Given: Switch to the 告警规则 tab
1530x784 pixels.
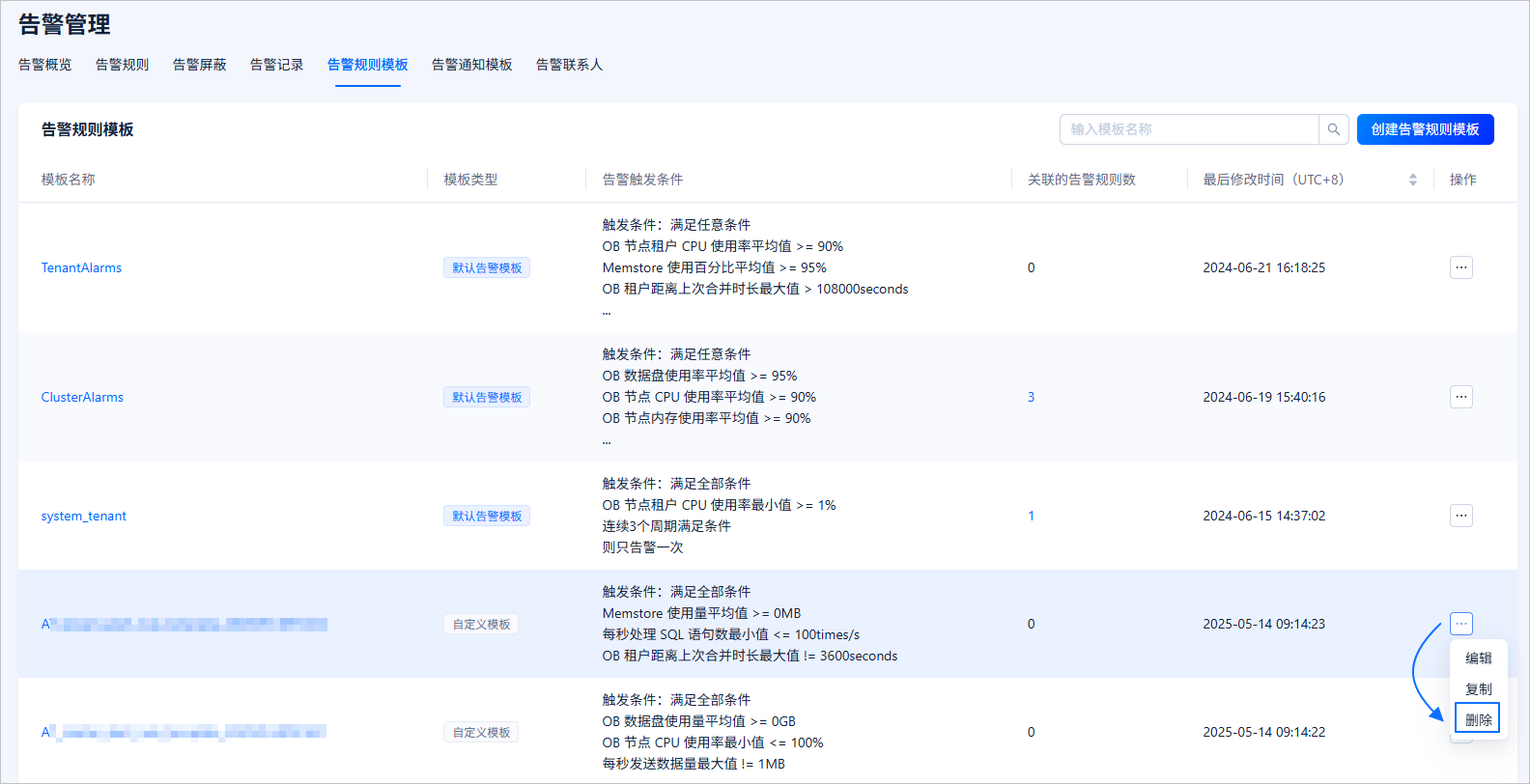Looking at the screenshot, I should click(123, 65).
